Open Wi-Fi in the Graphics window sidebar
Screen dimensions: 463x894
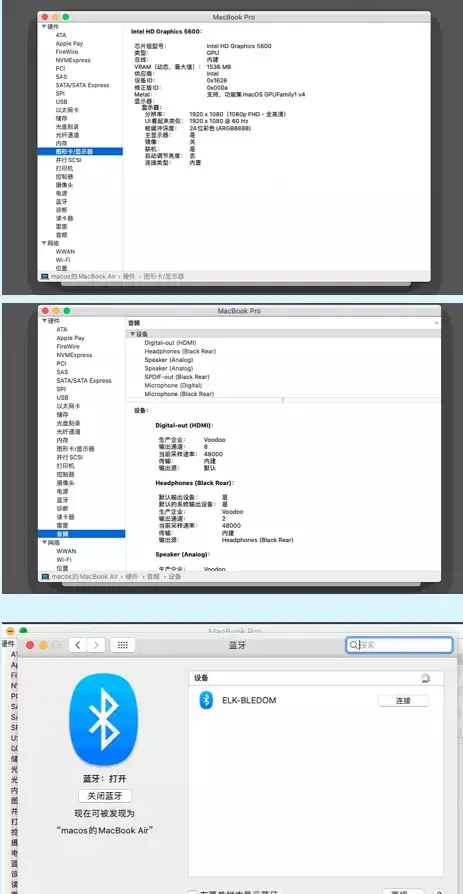click(63, 259)
